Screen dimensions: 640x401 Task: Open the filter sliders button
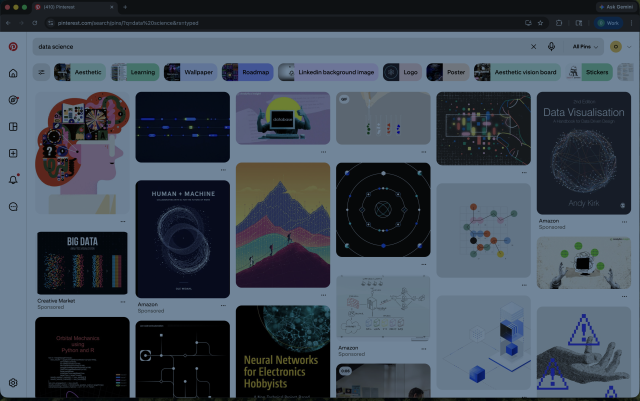(x=41, y=72)
